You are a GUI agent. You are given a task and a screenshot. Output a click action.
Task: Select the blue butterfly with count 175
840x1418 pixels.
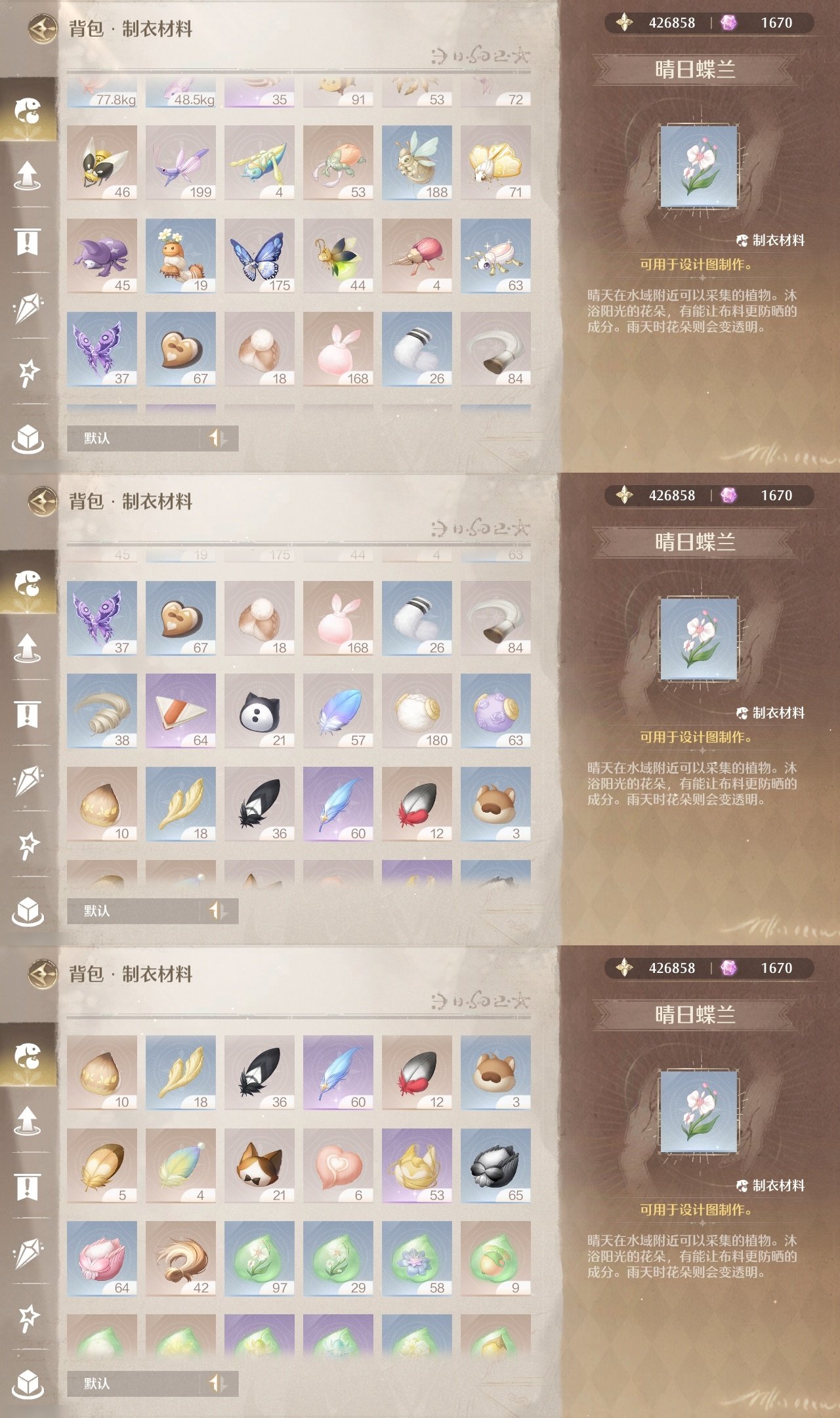tap(259, 256)
